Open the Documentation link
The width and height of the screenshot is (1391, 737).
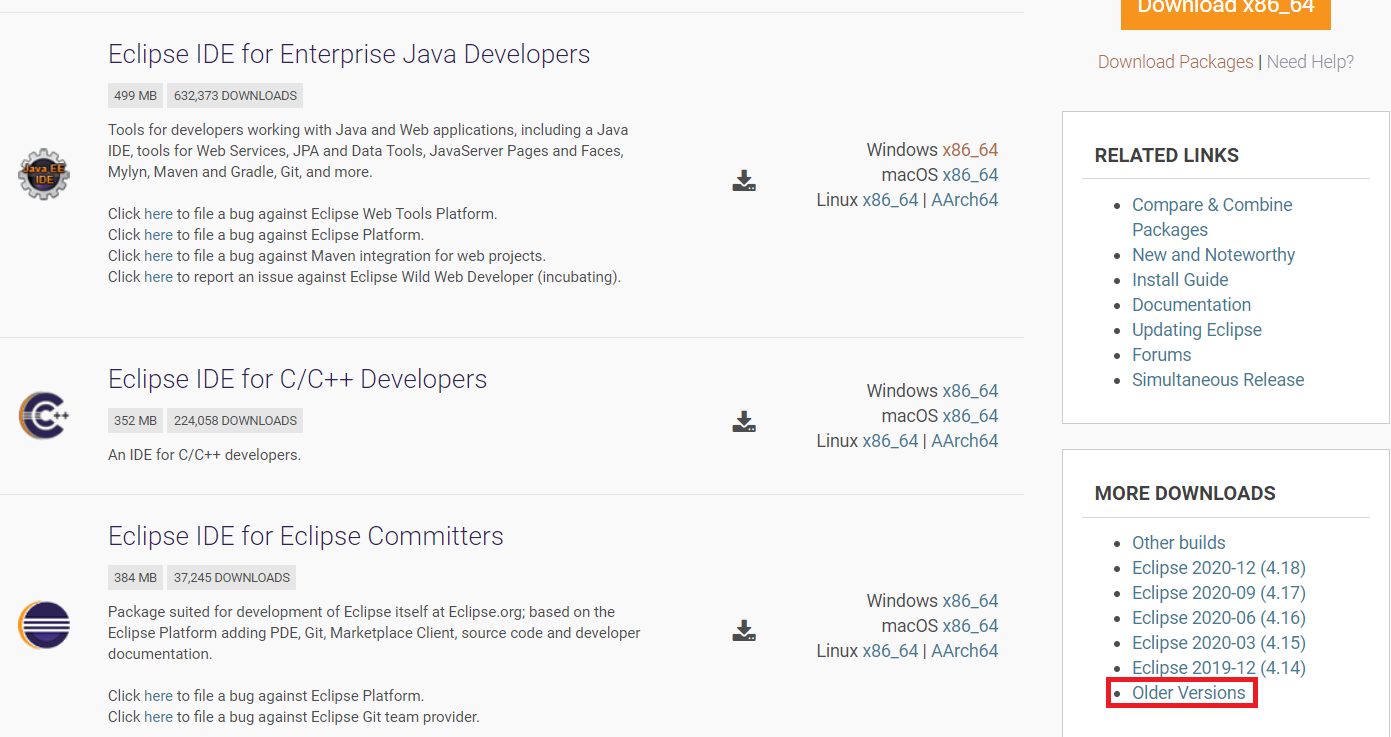click(x=1191, y=305)
